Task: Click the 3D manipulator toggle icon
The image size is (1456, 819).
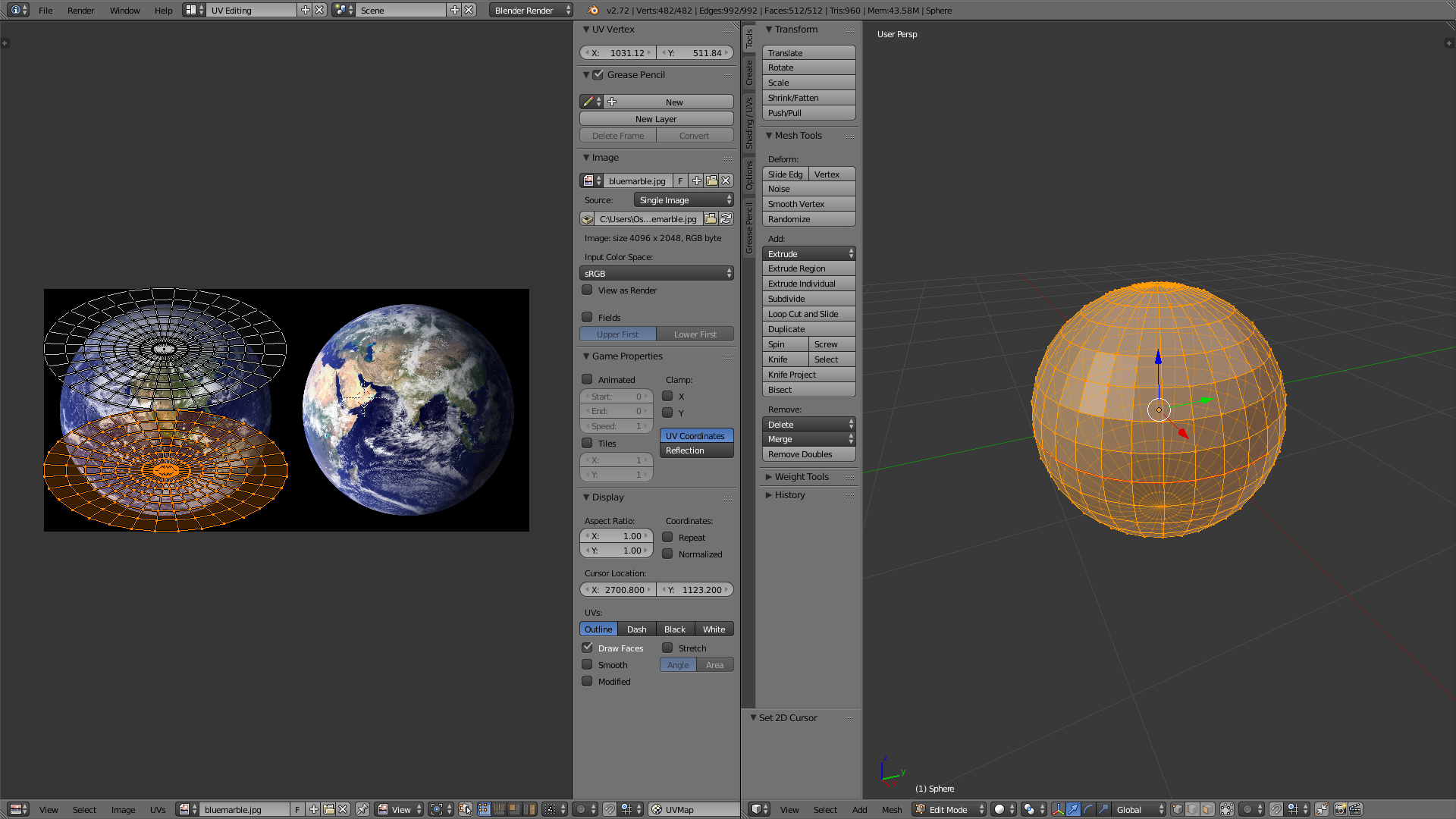Action: [1058, 809]
